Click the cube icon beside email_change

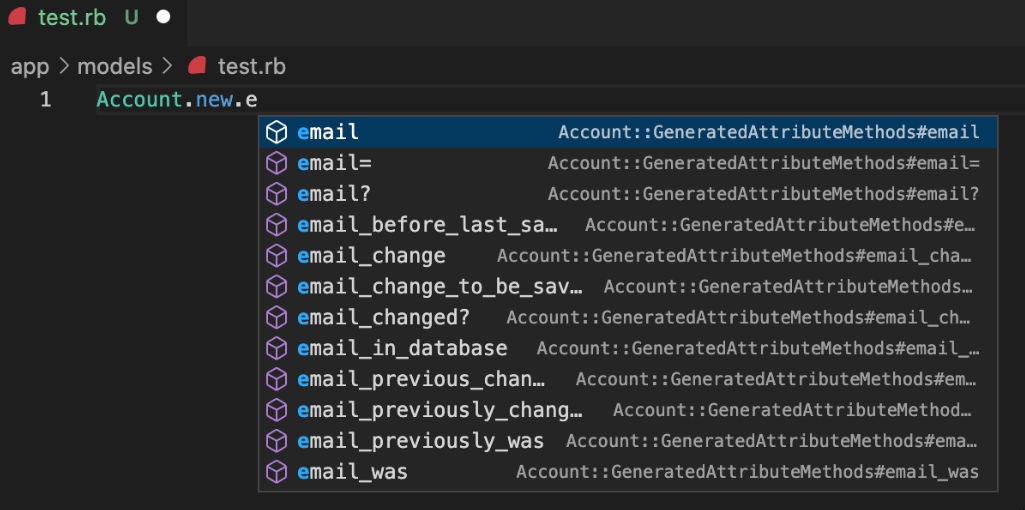pos(277,256)
